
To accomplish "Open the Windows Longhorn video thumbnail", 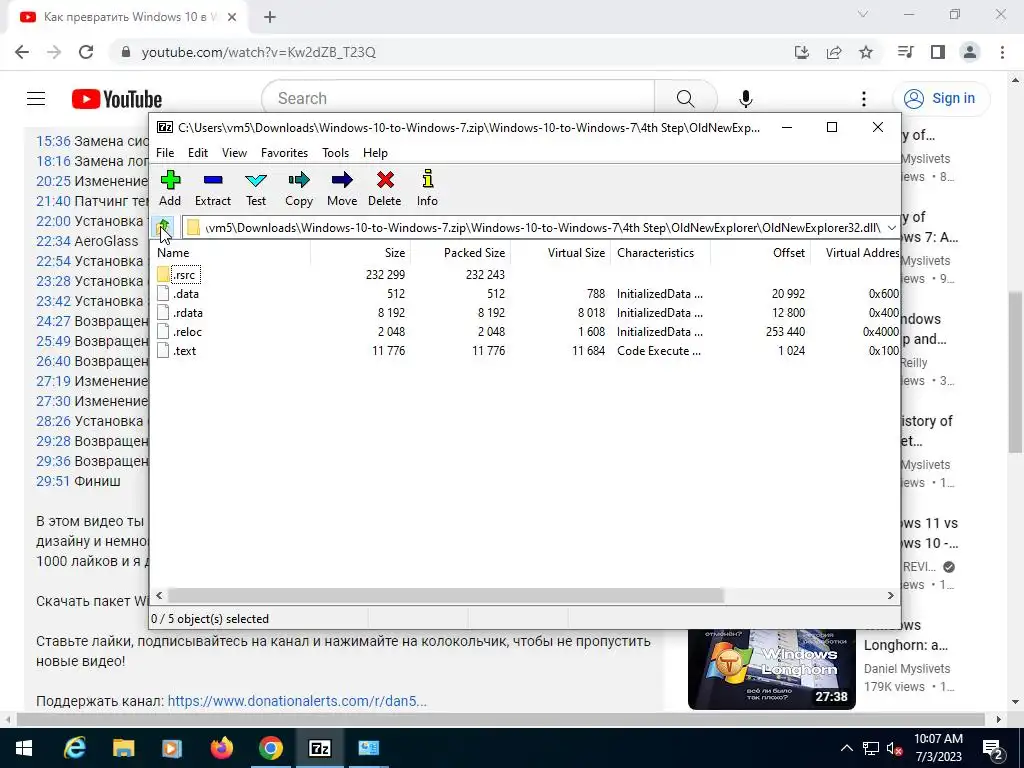I will tap(771, 669).
